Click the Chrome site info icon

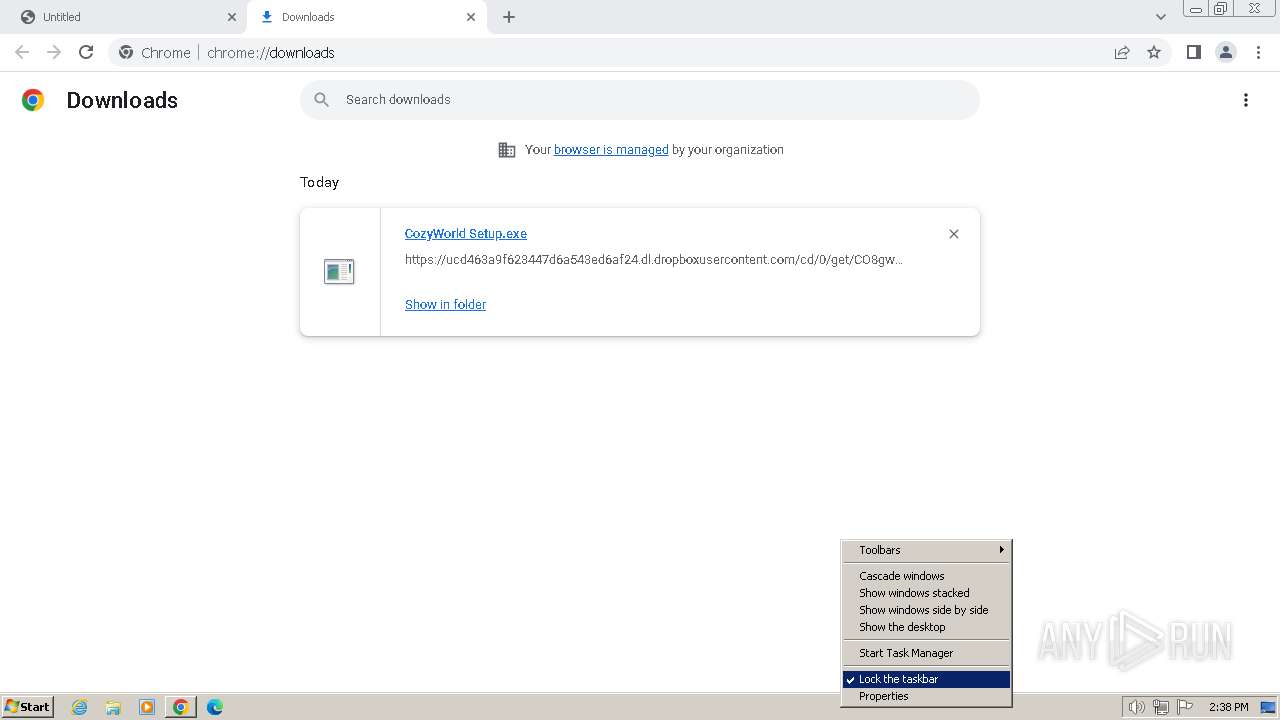126,52
